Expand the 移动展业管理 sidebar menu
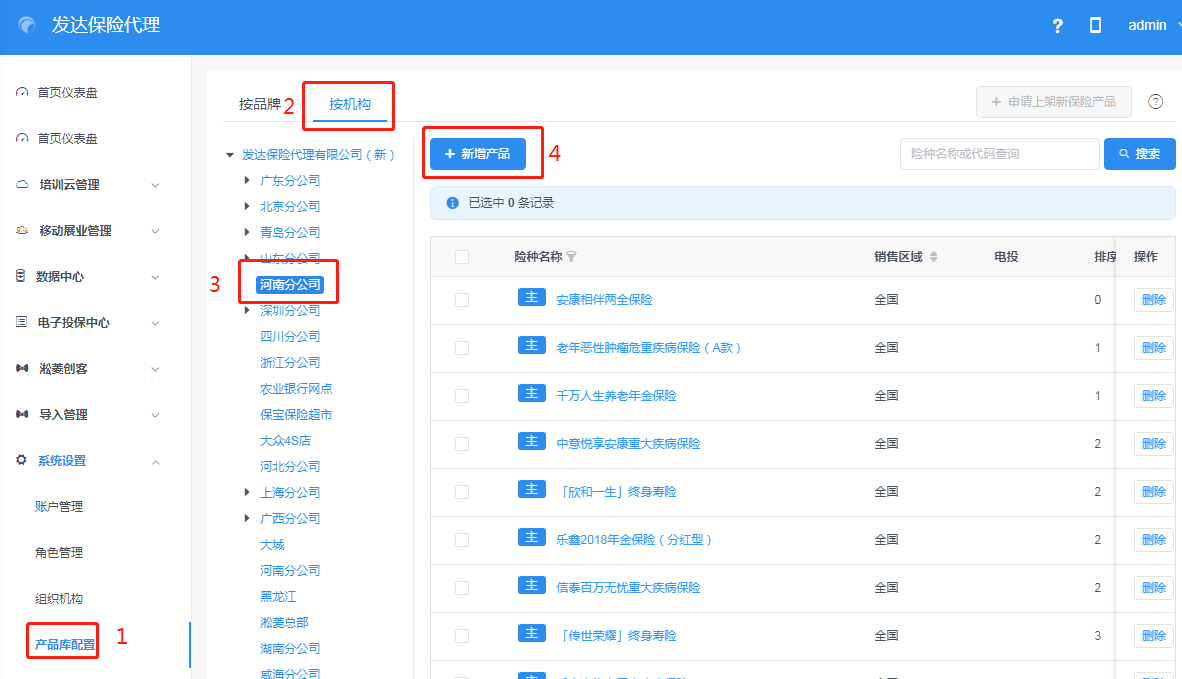Screen dimensions: 1182x679 click(x=155, y=231)
